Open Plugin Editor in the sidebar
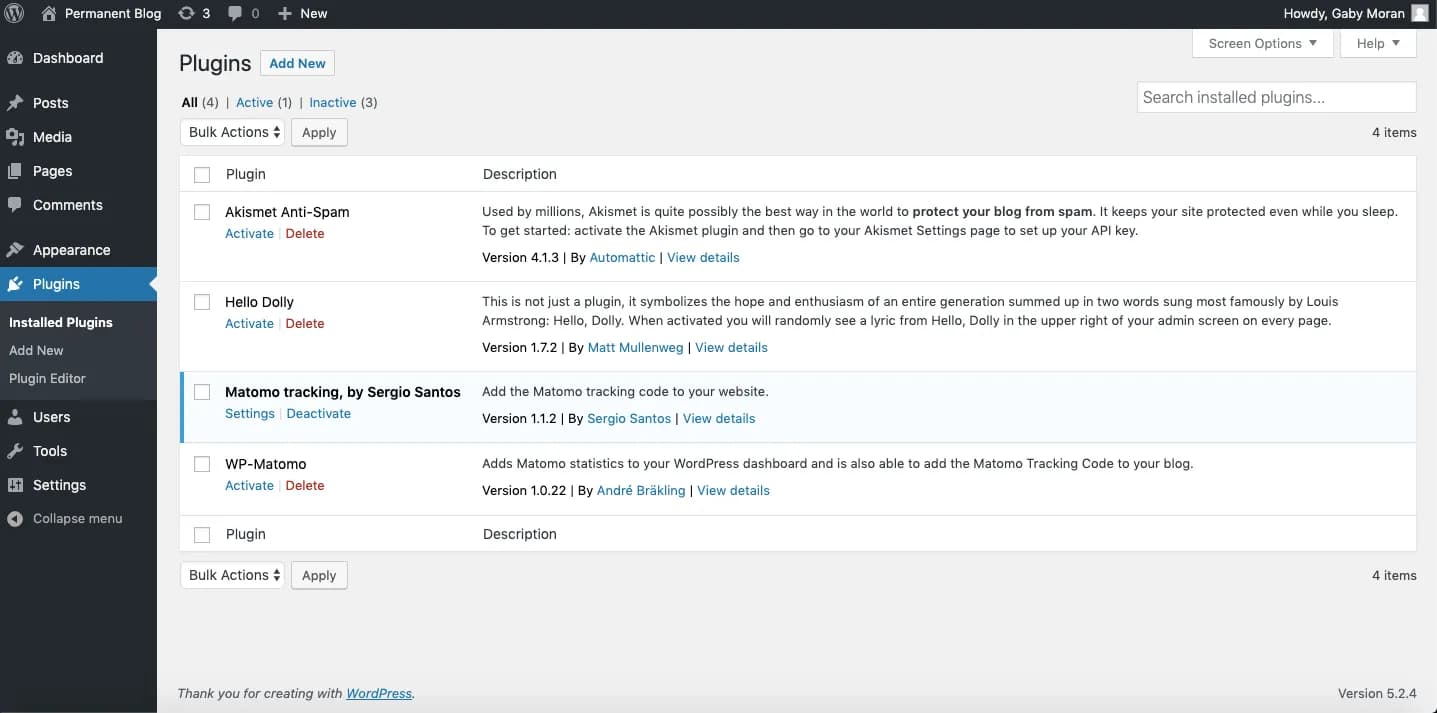Viewport: 1437px width, 713px height. (x=47, y=378)
